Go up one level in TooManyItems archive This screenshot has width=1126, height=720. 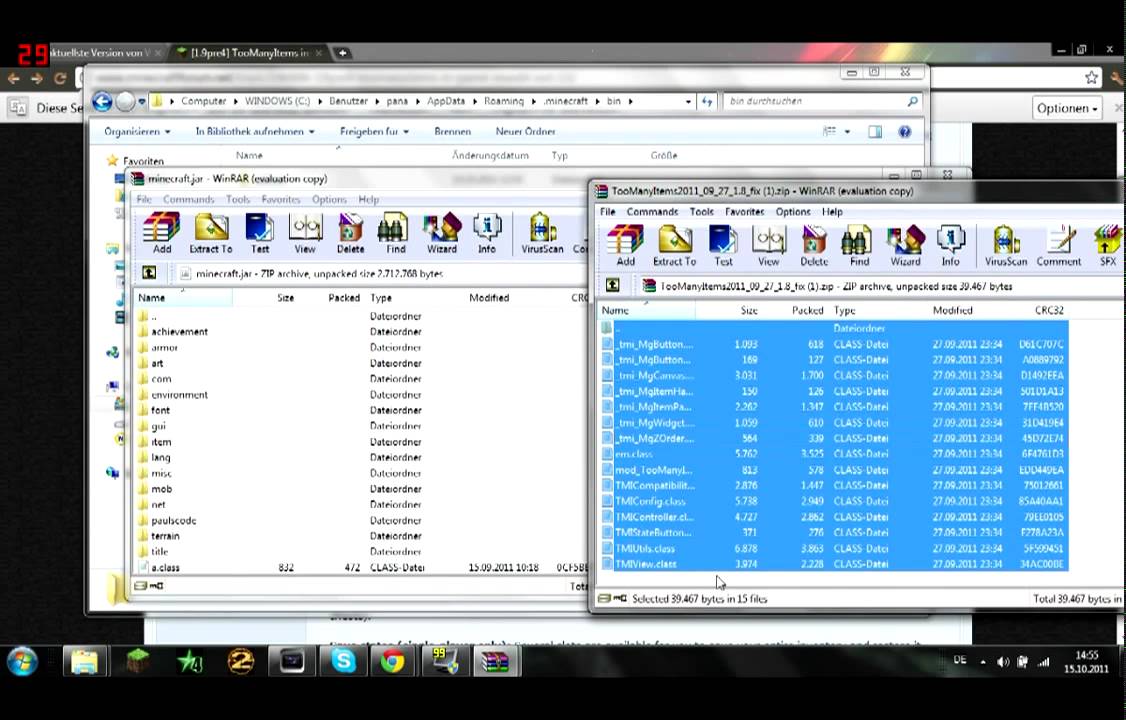[x=613, y=285]
